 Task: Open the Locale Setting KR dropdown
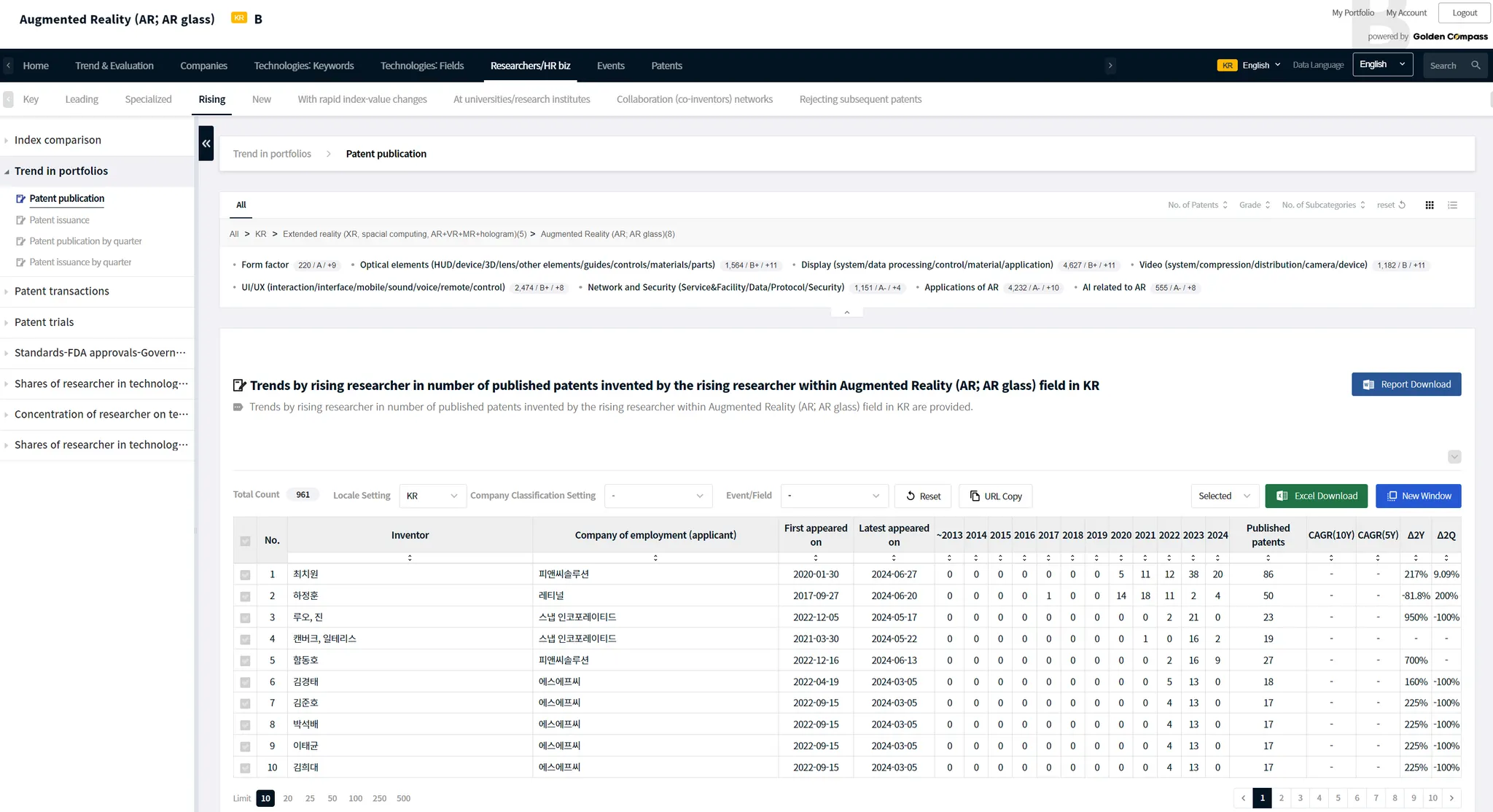coord(432,496)
